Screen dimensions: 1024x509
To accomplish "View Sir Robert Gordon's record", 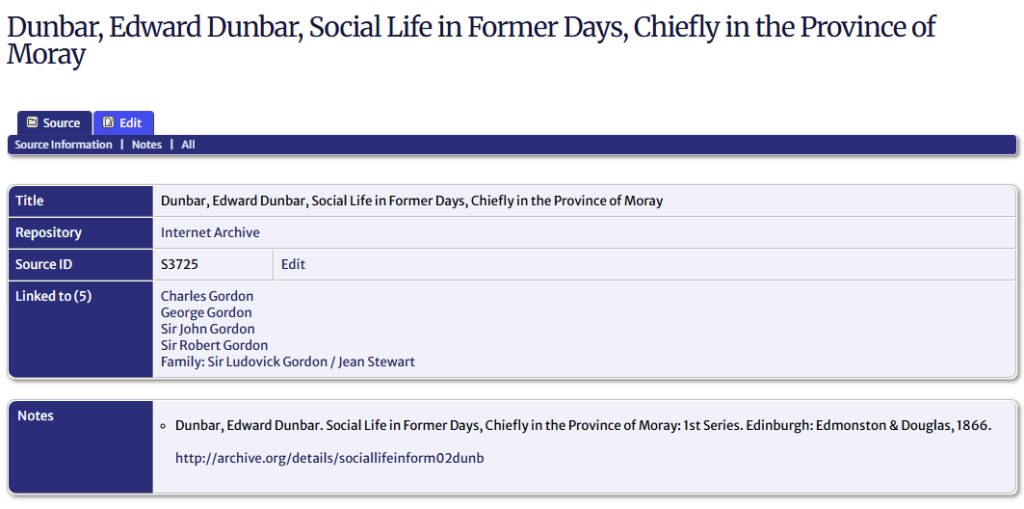I will (x=214, y=345).
